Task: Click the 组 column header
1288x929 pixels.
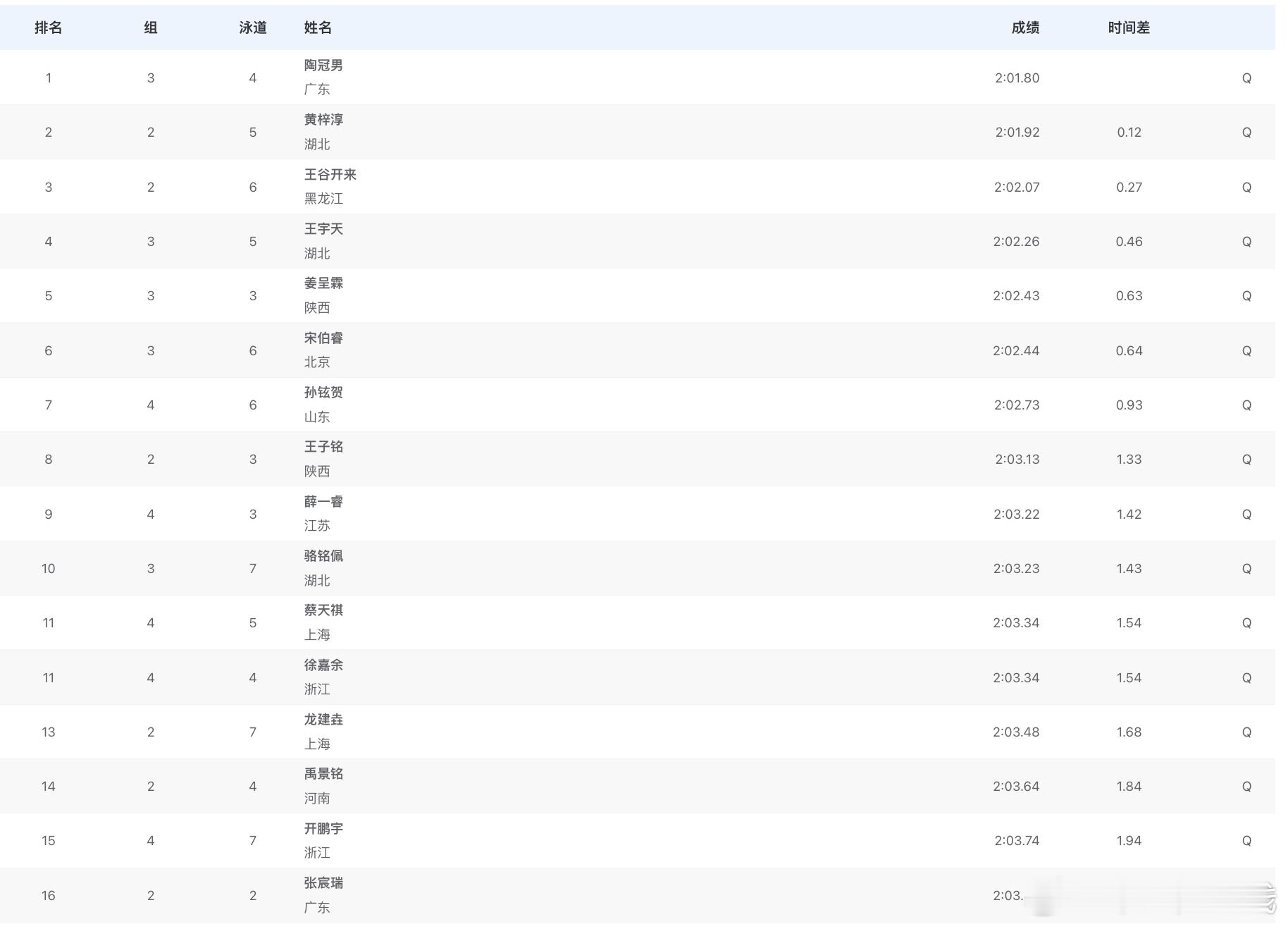Action: 151,27
